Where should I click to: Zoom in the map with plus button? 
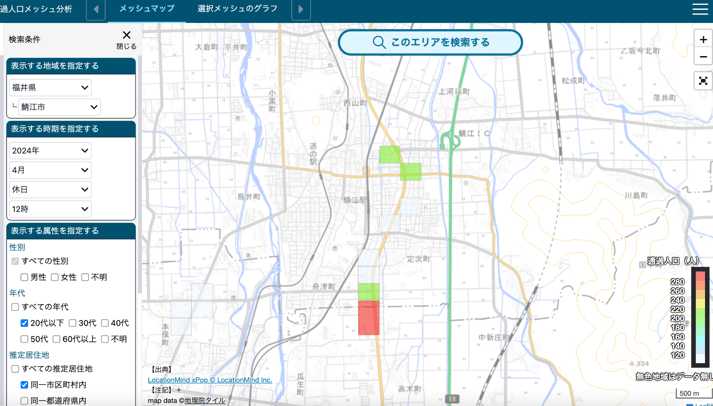[703, 39]
